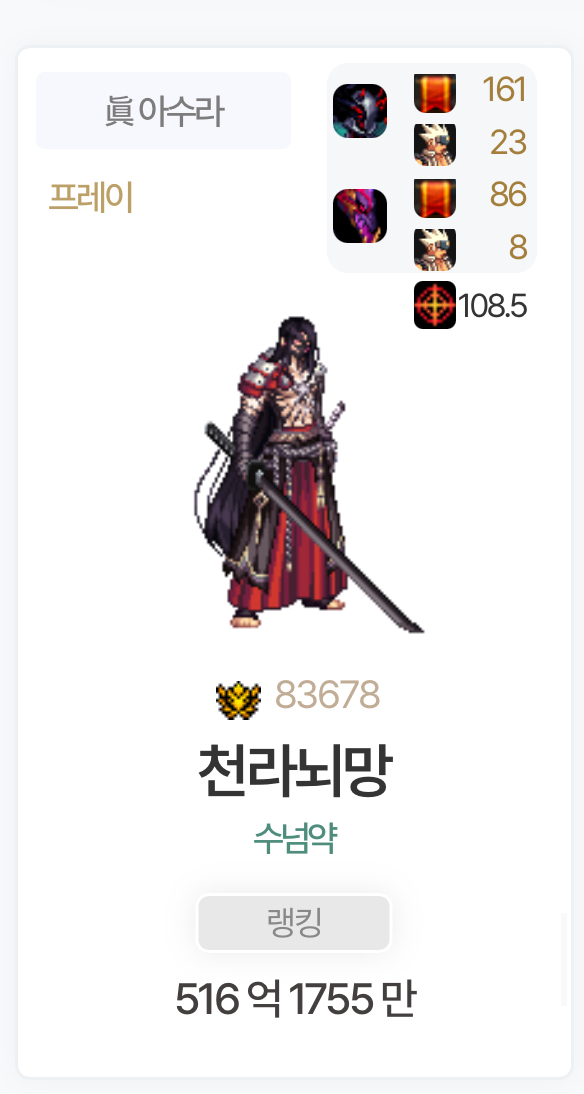
Task: Click the 108.5 value next to crosshair
Action: pyautogui.click(x=493, y=306)
